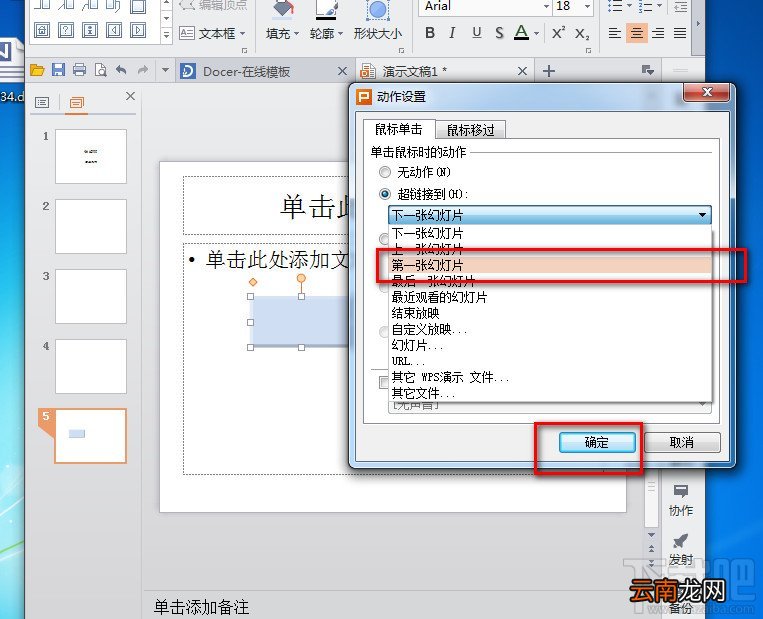
Task: Open Print Preview from quick toolbar
Action: (100, 71)
